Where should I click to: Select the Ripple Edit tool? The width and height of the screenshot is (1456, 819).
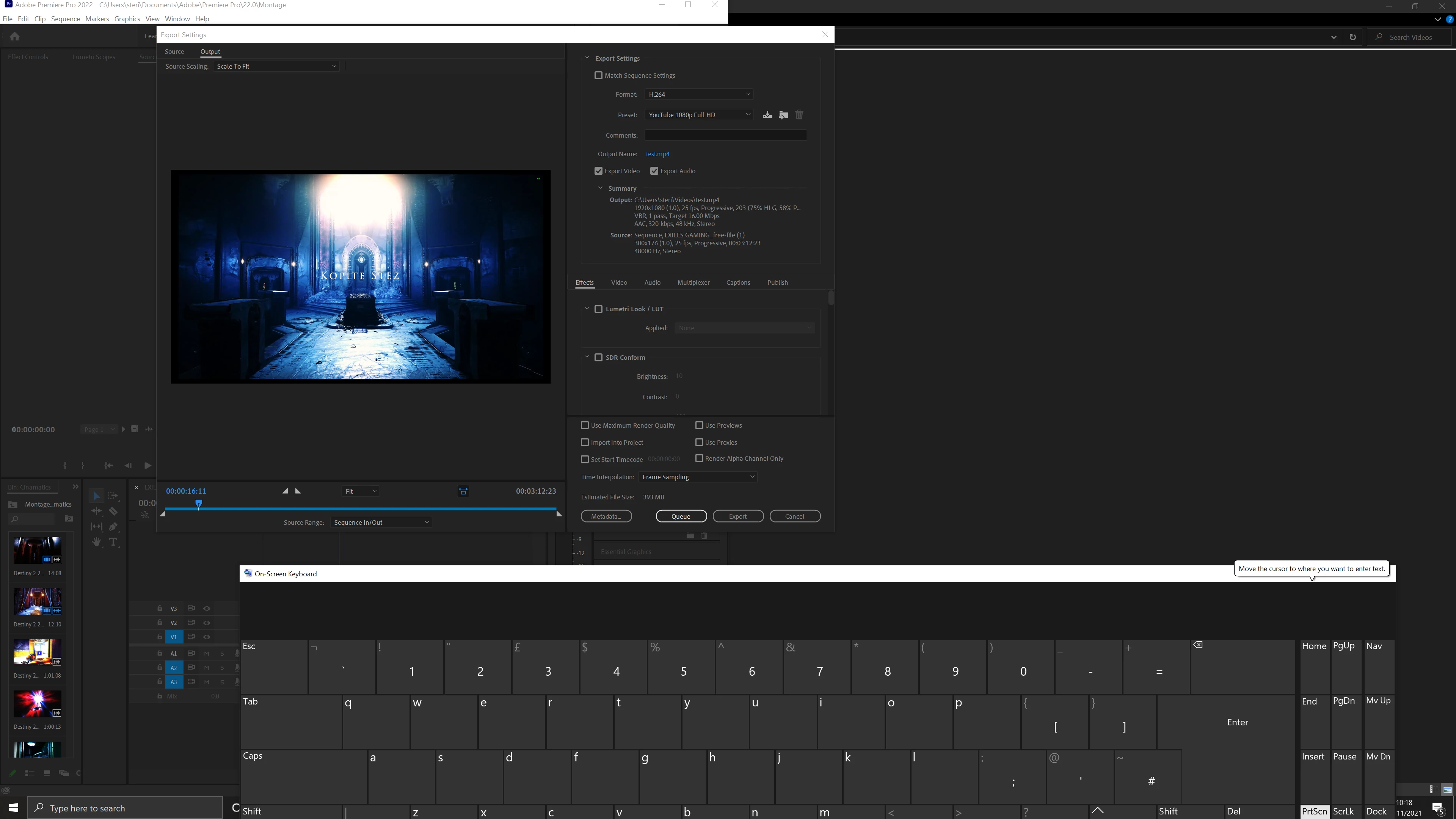click(96, 511)
